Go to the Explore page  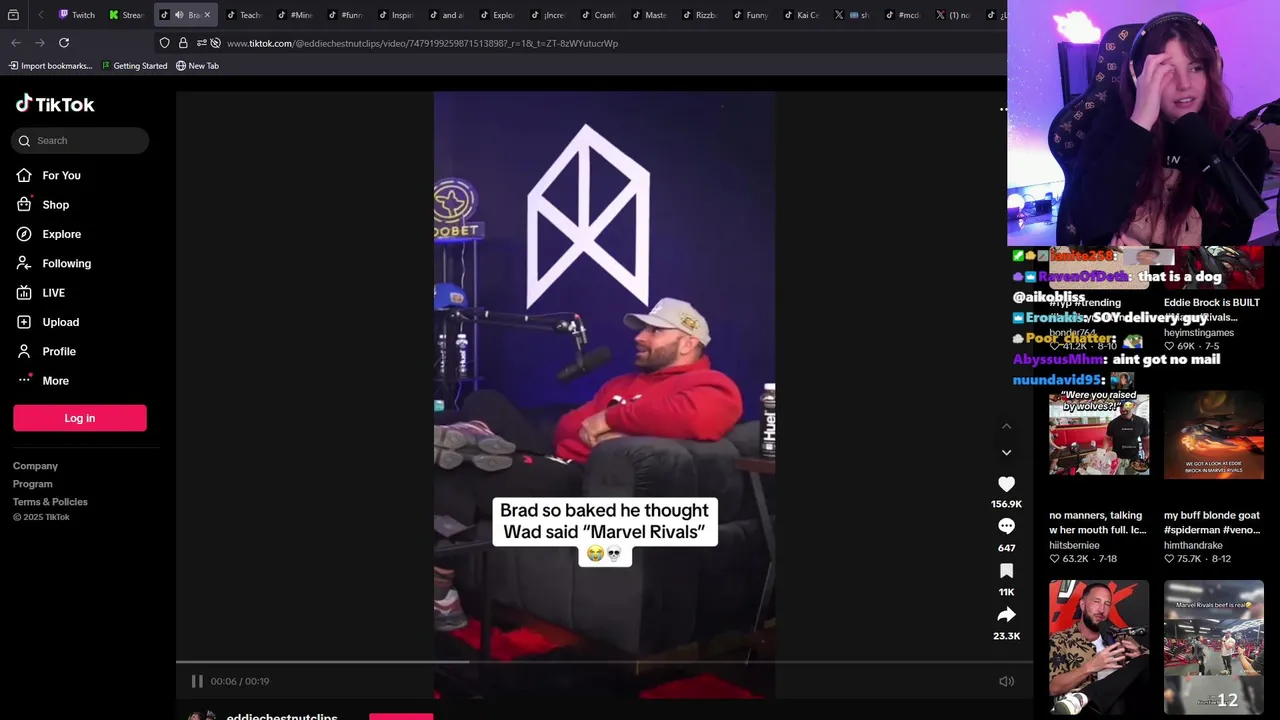(48, 234)
